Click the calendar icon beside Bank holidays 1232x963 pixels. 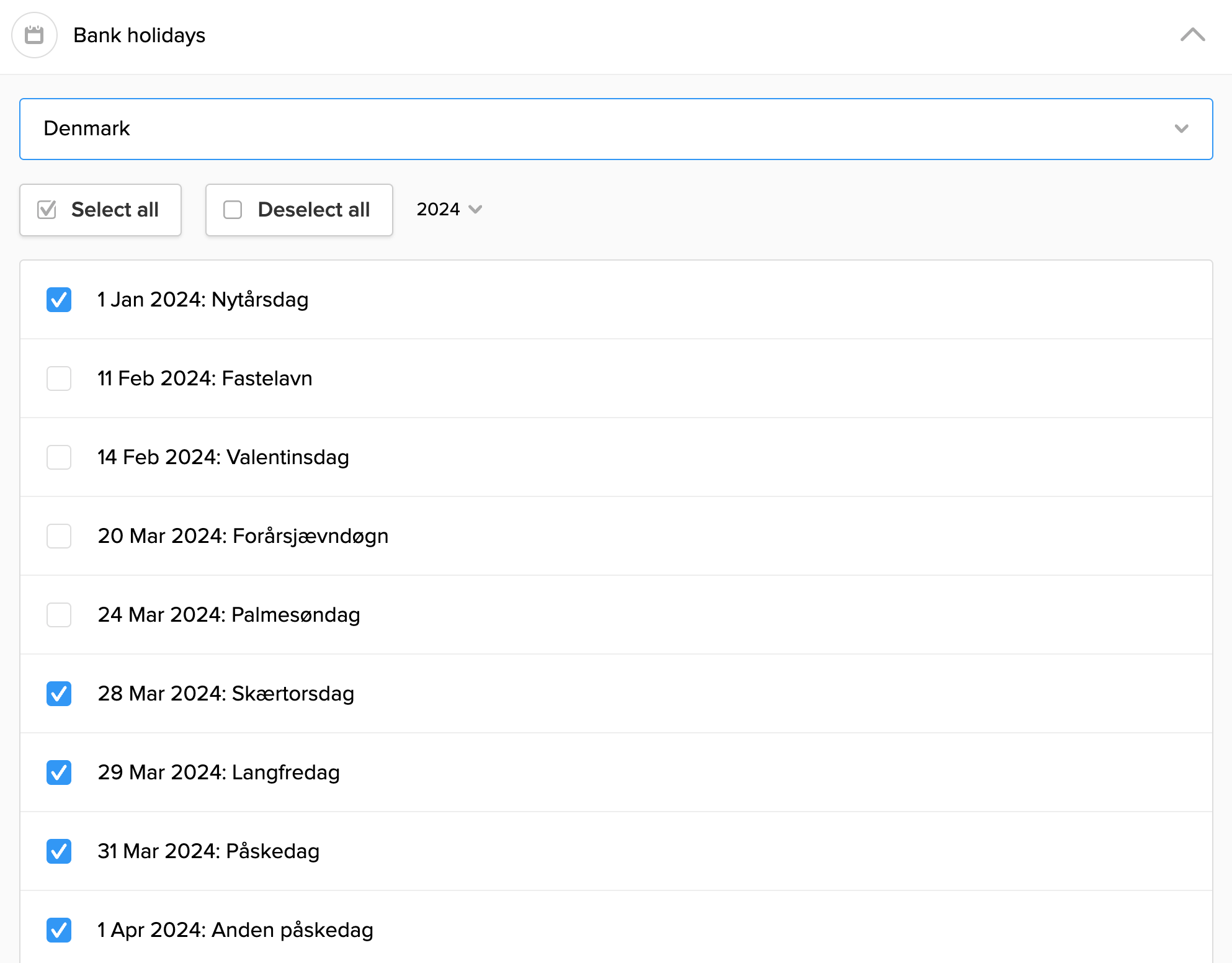pos(34,35)
